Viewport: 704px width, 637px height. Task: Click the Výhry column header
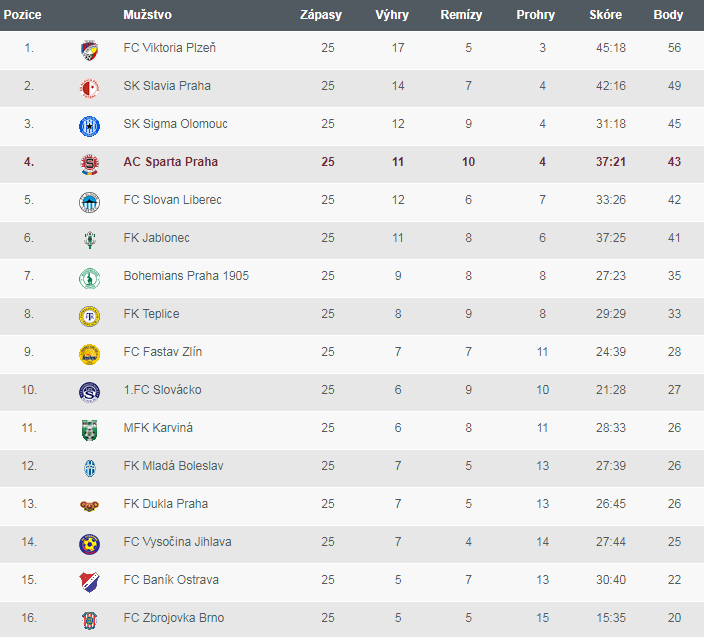(x=392, y=15)
